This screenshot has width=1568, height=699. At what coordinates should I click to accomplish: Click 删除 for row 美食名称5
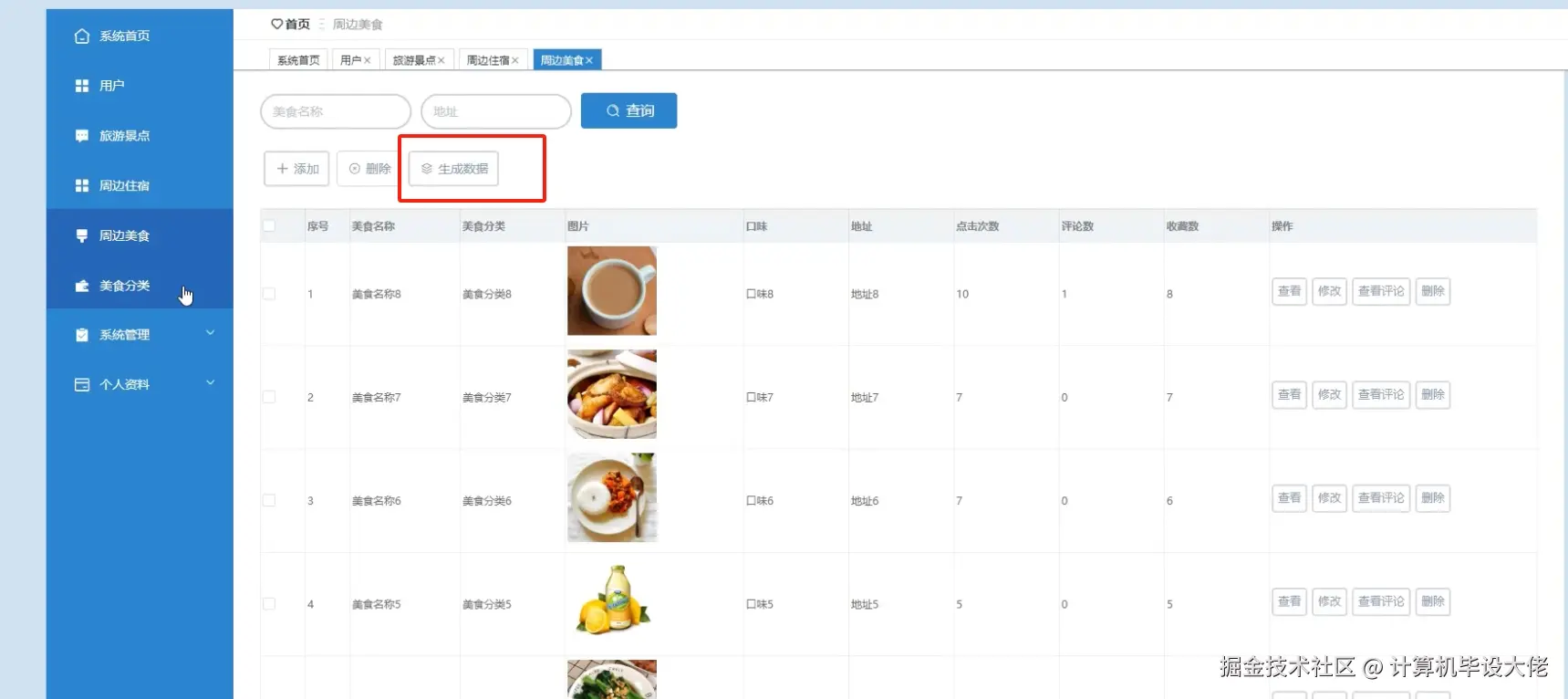click(1432, 601)
